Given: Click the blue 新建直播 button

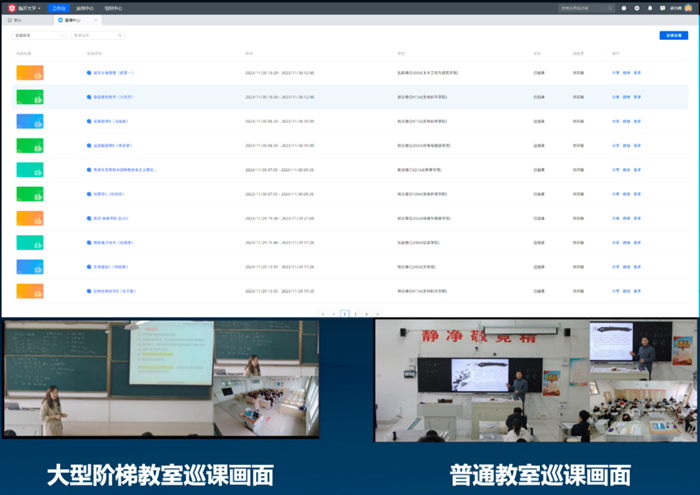Looking at the screenshot, I should pyautogui.click(x=673, y=35).
